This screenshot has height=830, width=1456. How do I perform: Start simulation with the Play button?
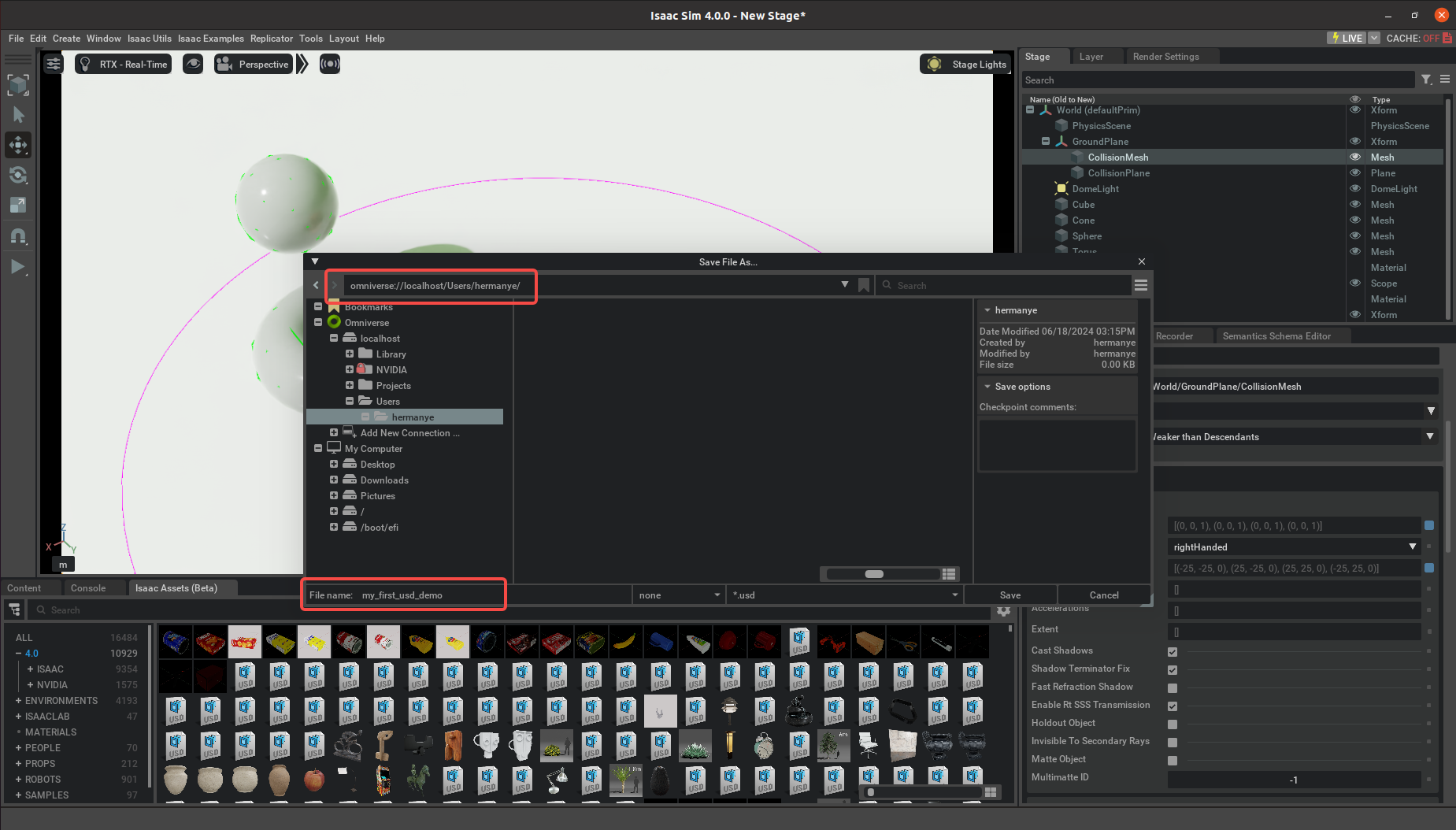tap(18, 267)
